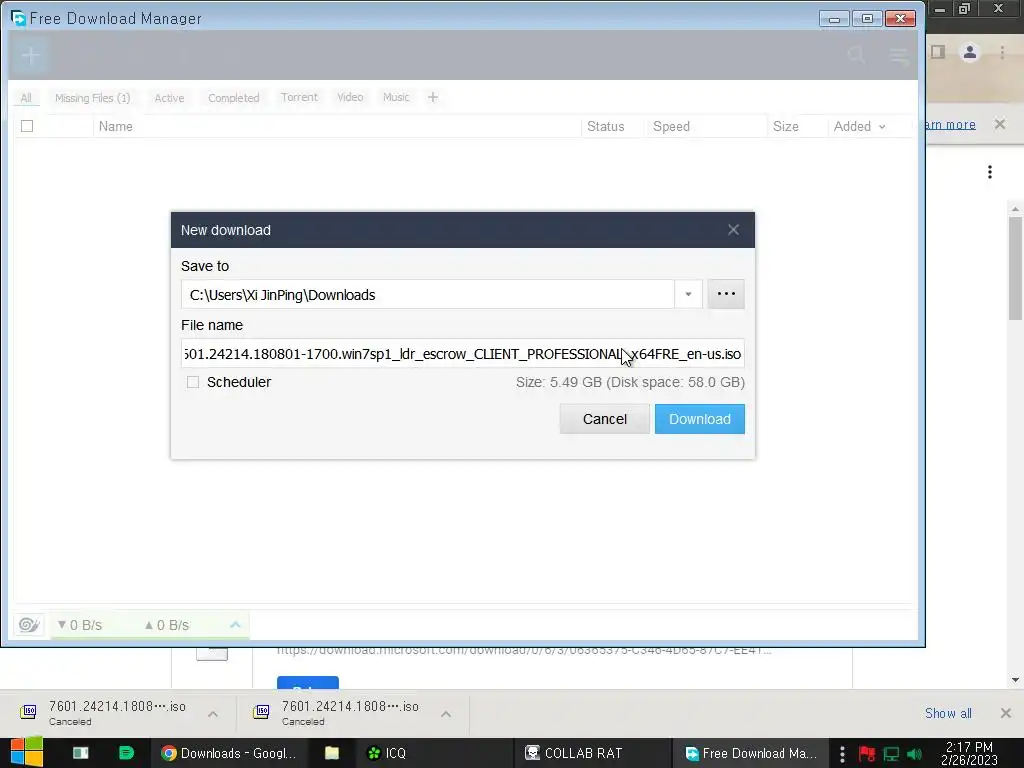Click the add new download plus button
Viewport: 1024px width, 768px height.
tap(30, 56)
